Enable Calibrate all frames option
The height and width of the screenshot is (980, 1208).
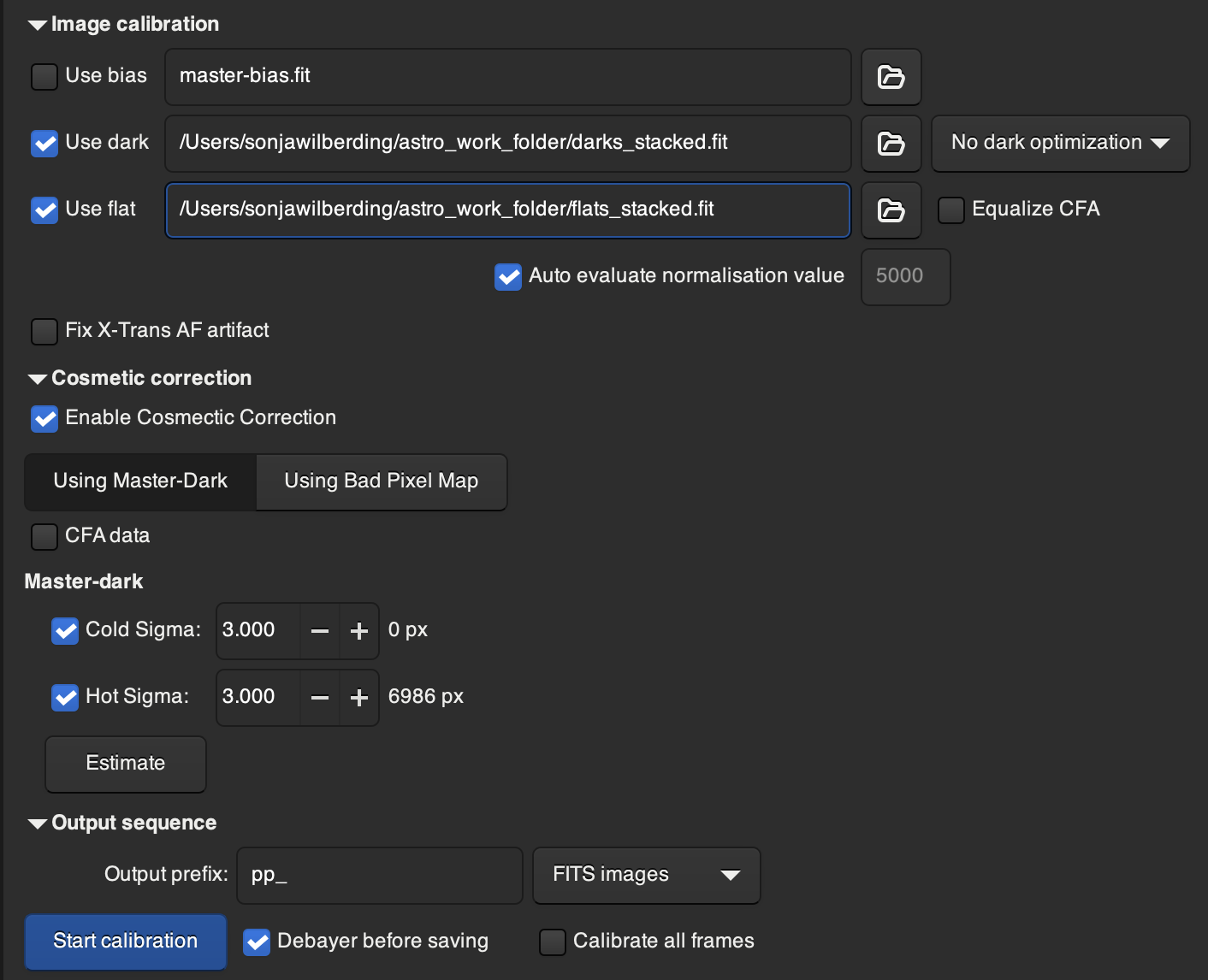pyautogui.click(x=553, y=942)
